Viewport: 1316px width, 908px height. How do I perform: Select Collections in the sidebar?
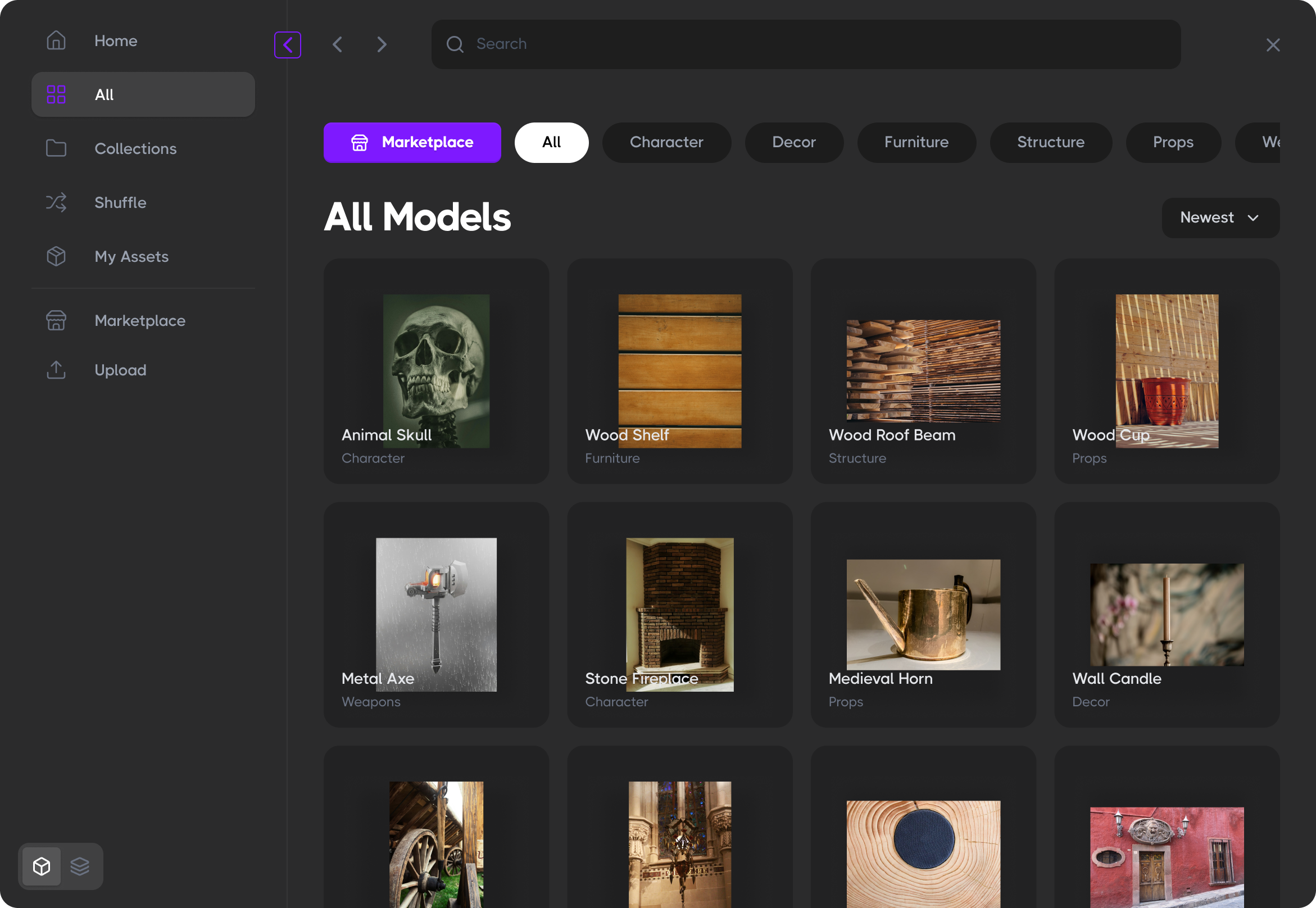tap(143, 148)
